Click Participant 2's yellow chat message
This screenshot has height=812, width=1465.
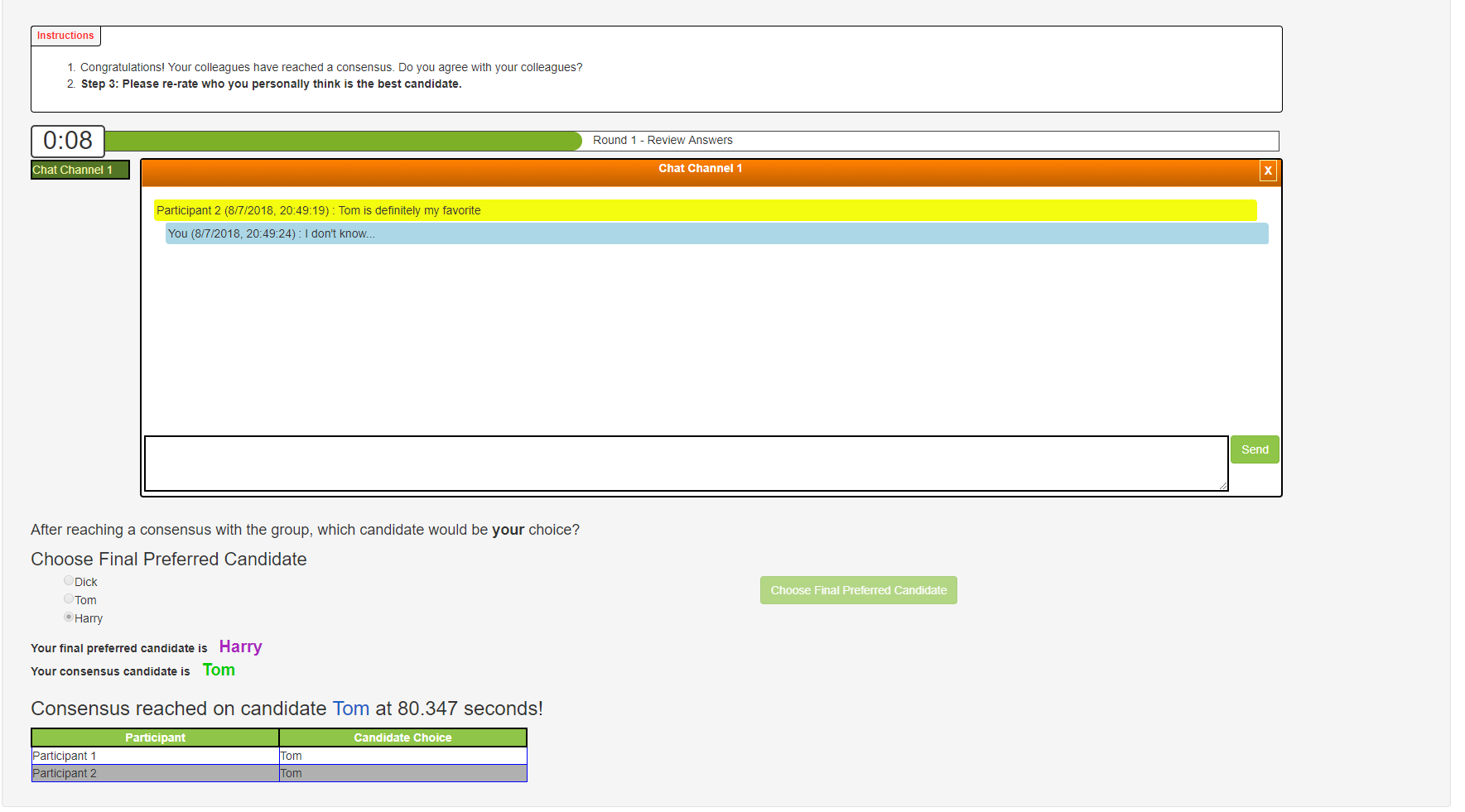[704, 210]
